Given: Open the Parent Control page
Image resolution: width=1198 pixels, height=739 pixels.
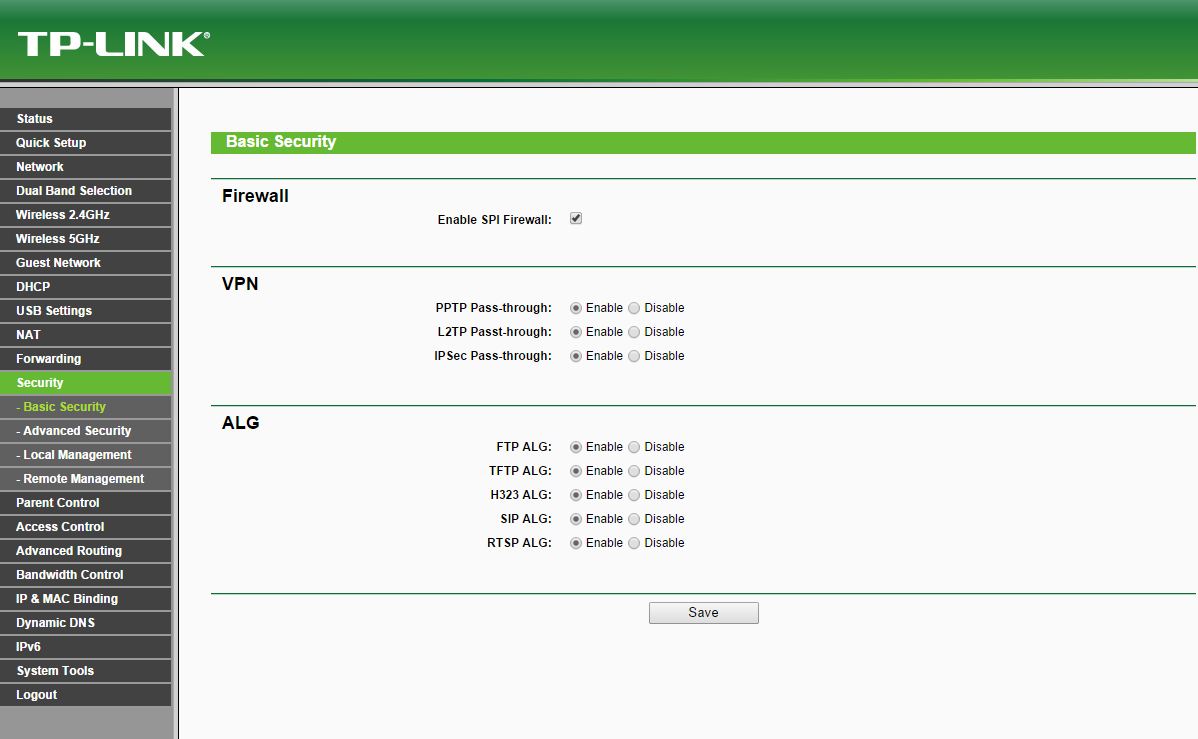Looking at the screenshot, I should (x=58, y=503).
